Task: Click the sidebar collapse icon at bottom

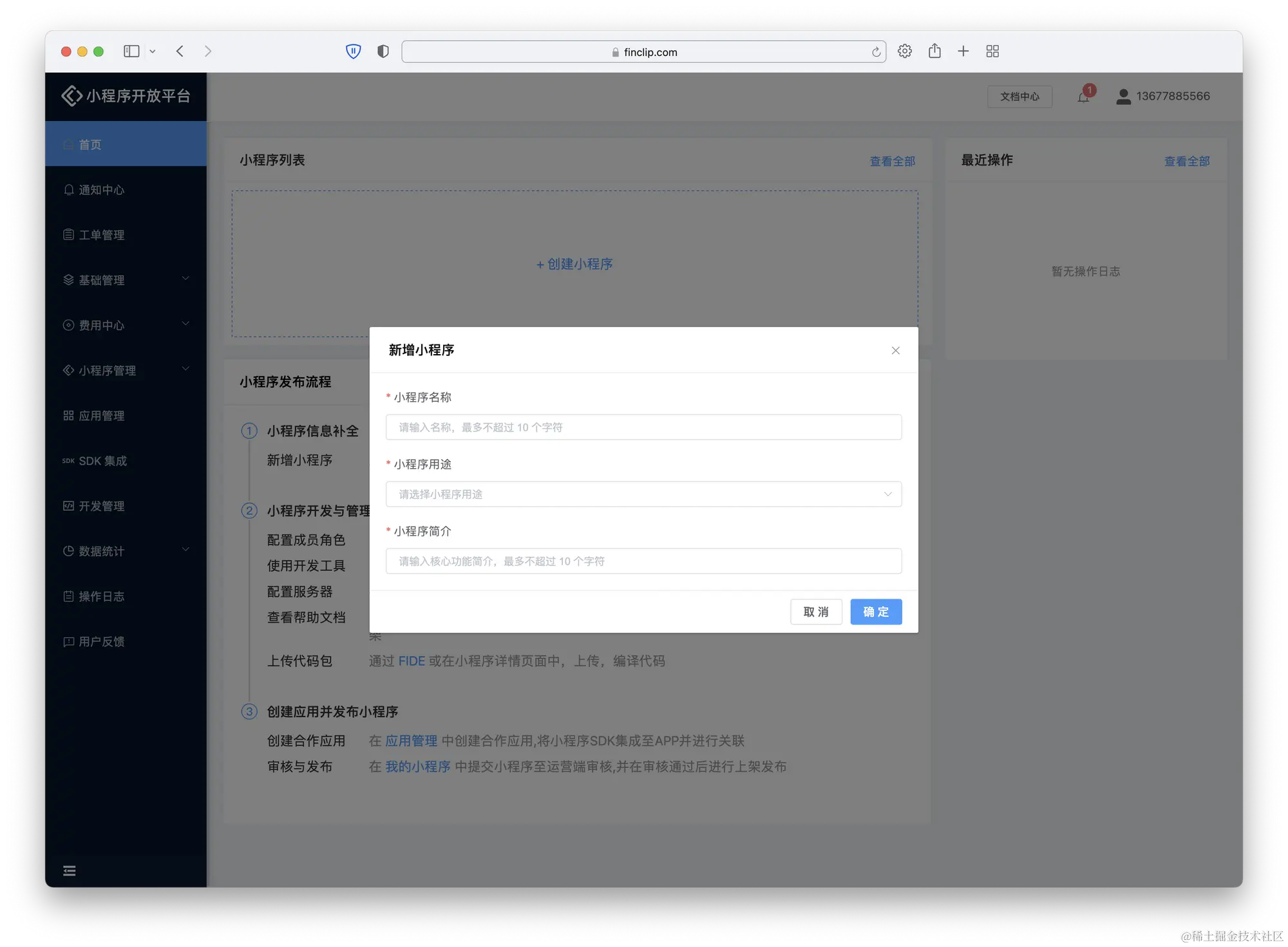Action: [x=70, y=870]
